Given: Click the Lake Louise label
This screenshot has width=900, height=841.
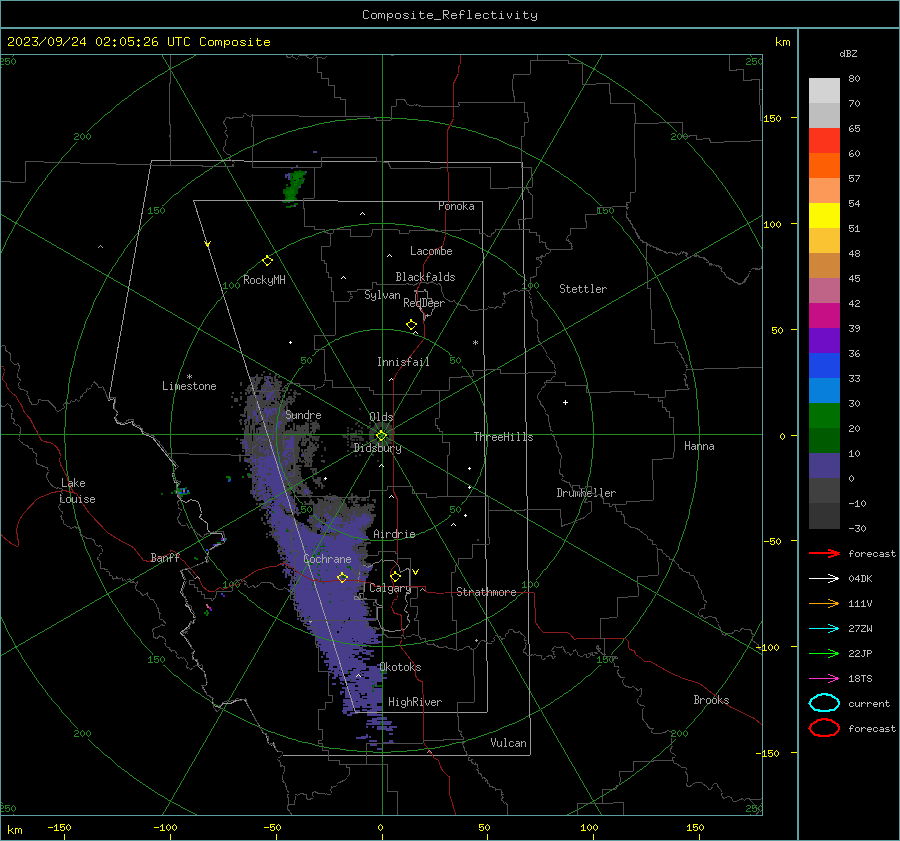Looking at the screenshot, I should 77,491.
